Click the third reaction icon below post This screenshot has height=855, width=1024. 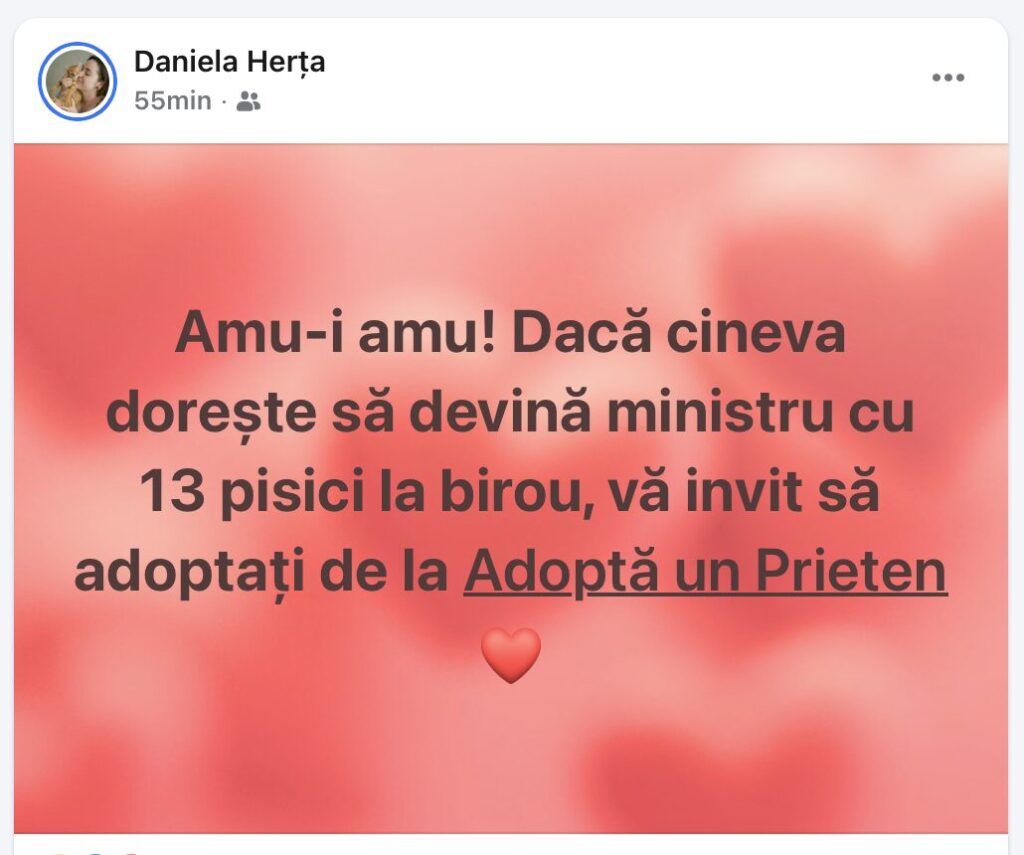point(131,852)
